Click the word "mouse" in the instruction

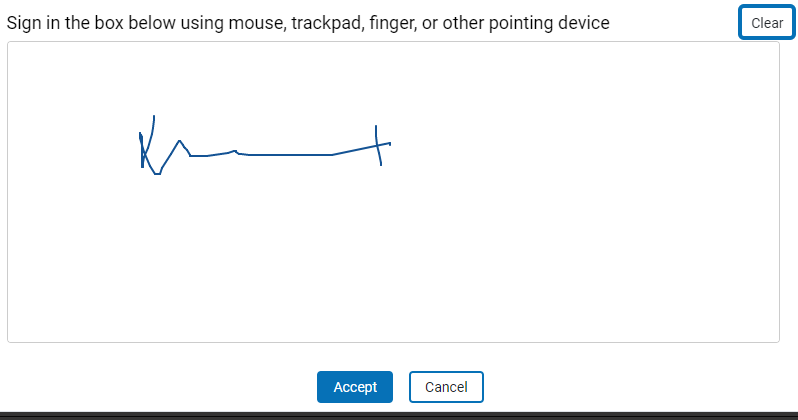coord(256,23)
